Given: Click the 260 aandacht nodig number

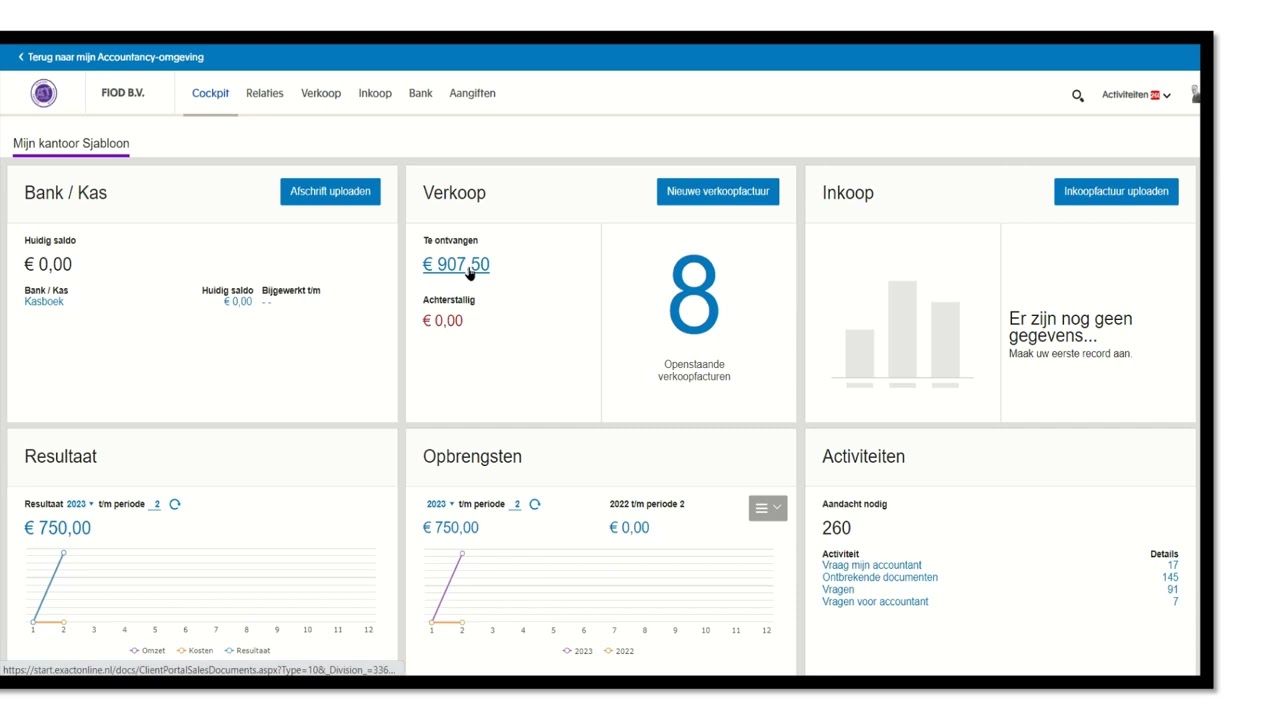Looking at the screenshot, I should click(836, 528).
